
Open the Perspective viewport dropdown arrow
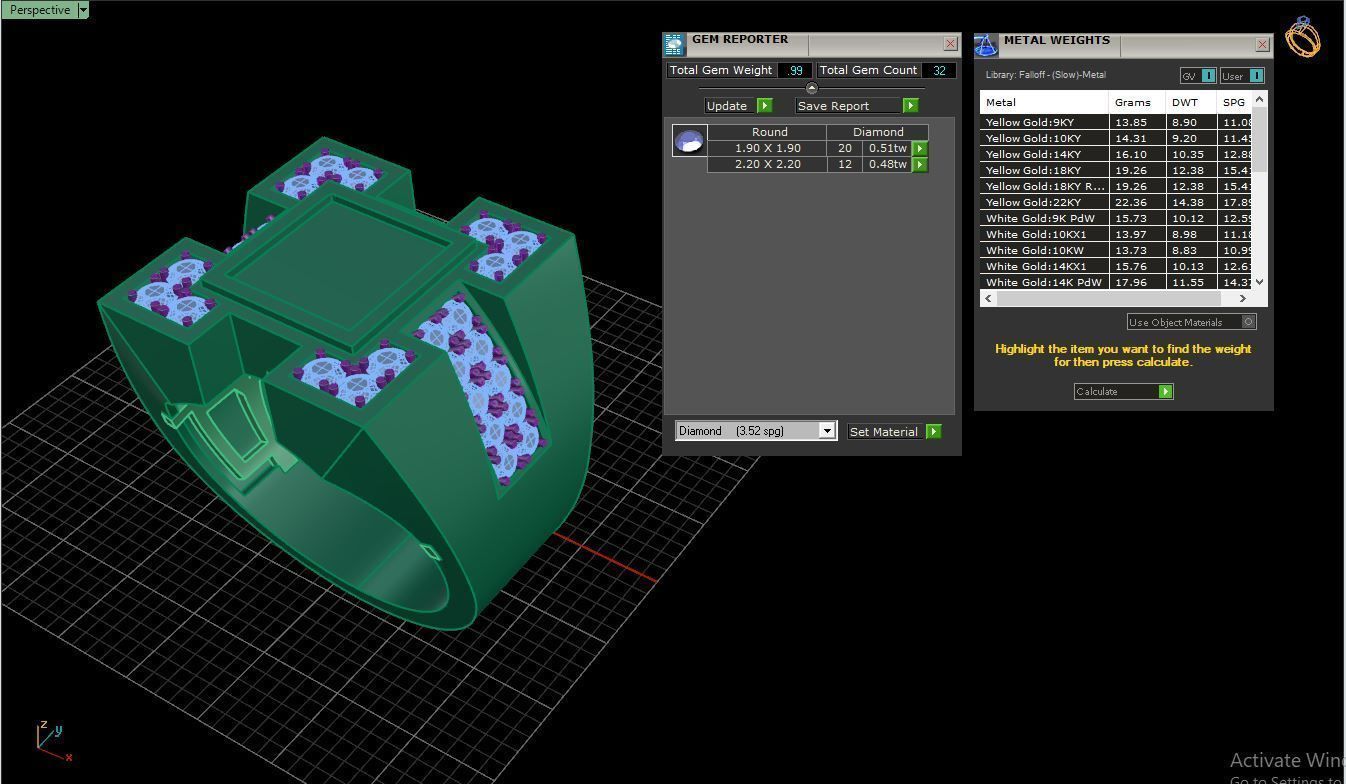point(83,10)
